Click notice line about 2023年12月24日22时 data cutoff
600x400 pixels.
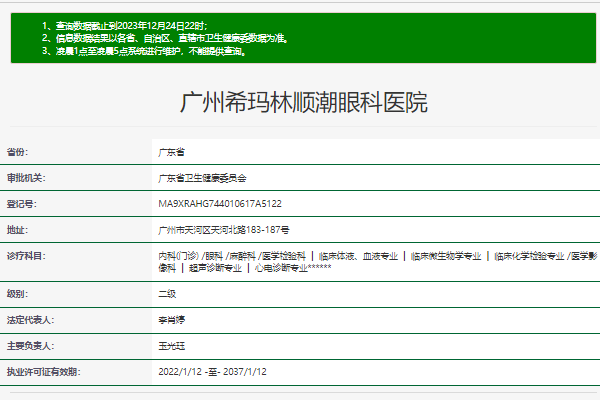(x=125, y=26)
